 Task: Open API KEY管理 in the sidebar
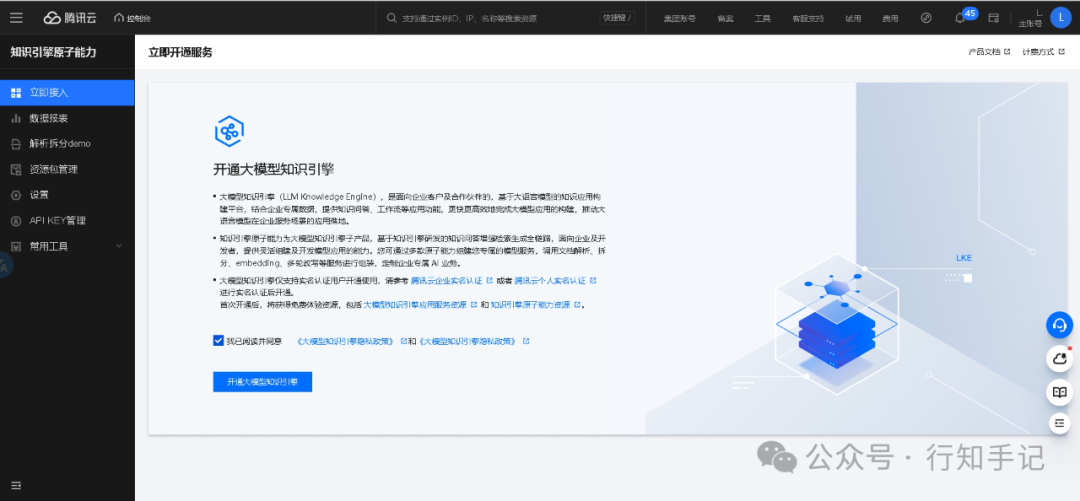(67, 221)
